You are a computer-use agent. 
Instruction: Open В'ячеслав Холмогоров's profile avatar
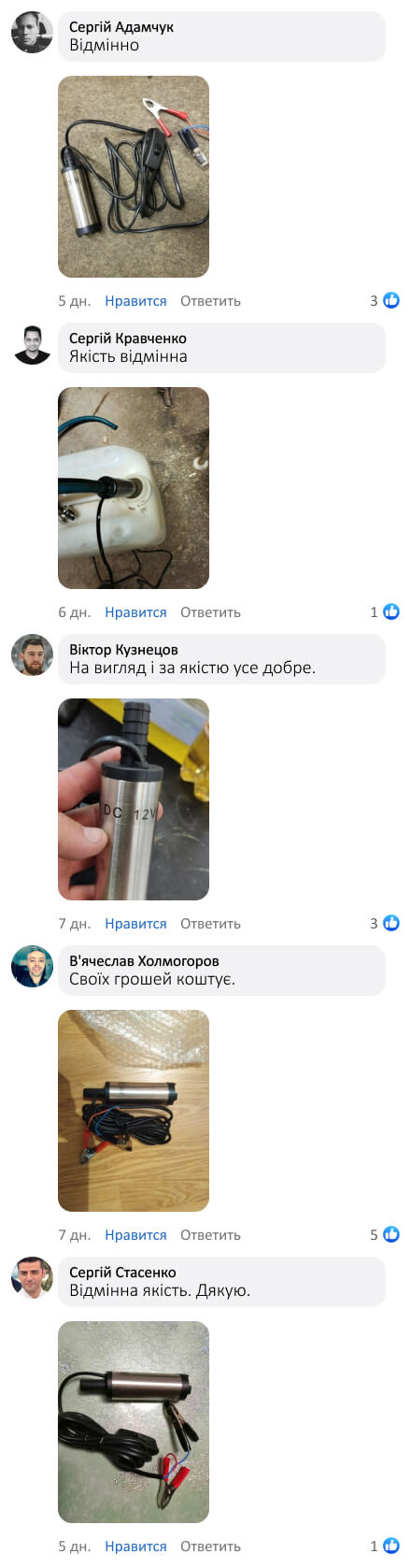click(32, 967)
